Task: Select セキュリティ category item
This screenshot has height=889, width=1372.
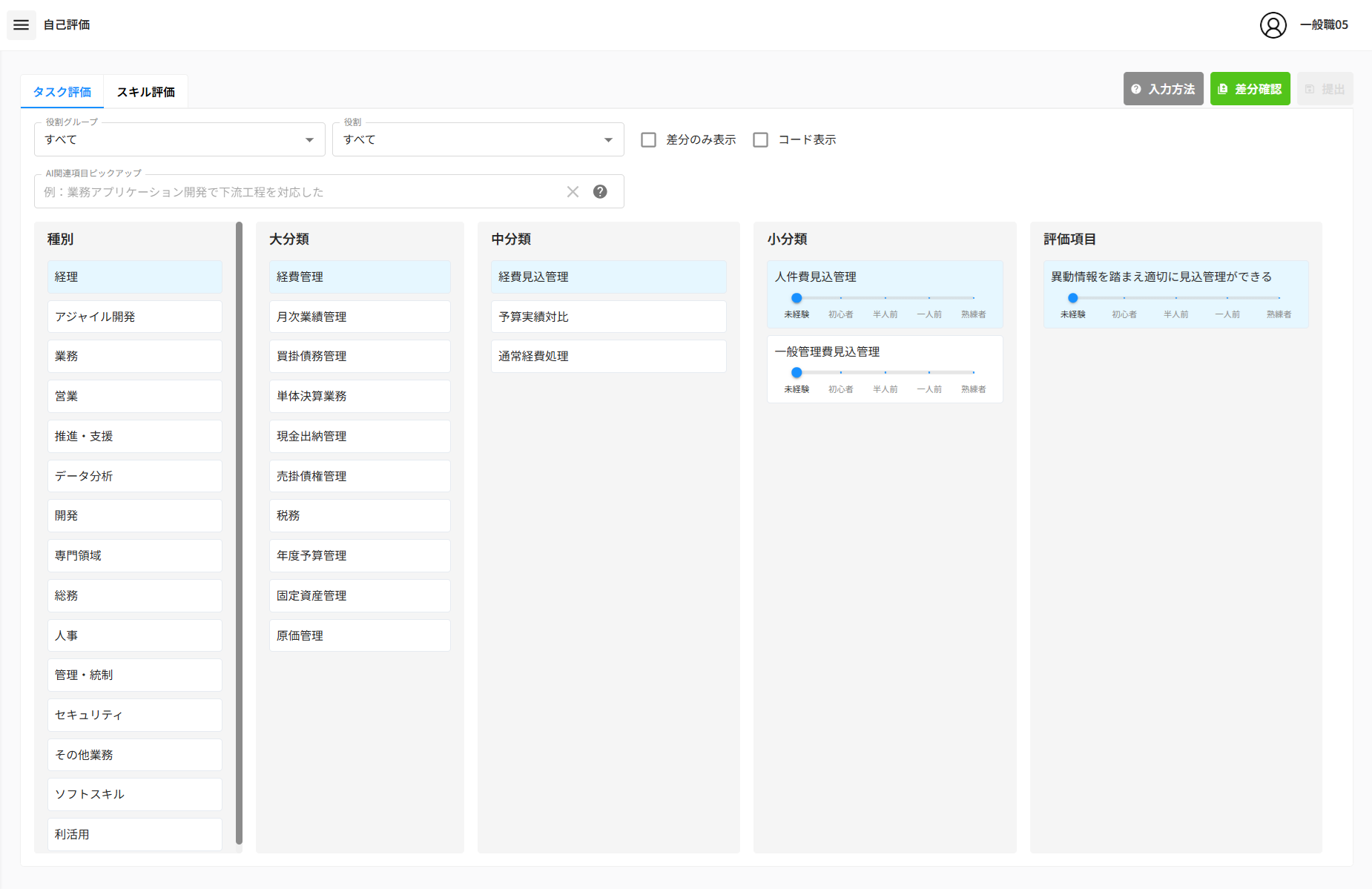Action: pos(135,715)
